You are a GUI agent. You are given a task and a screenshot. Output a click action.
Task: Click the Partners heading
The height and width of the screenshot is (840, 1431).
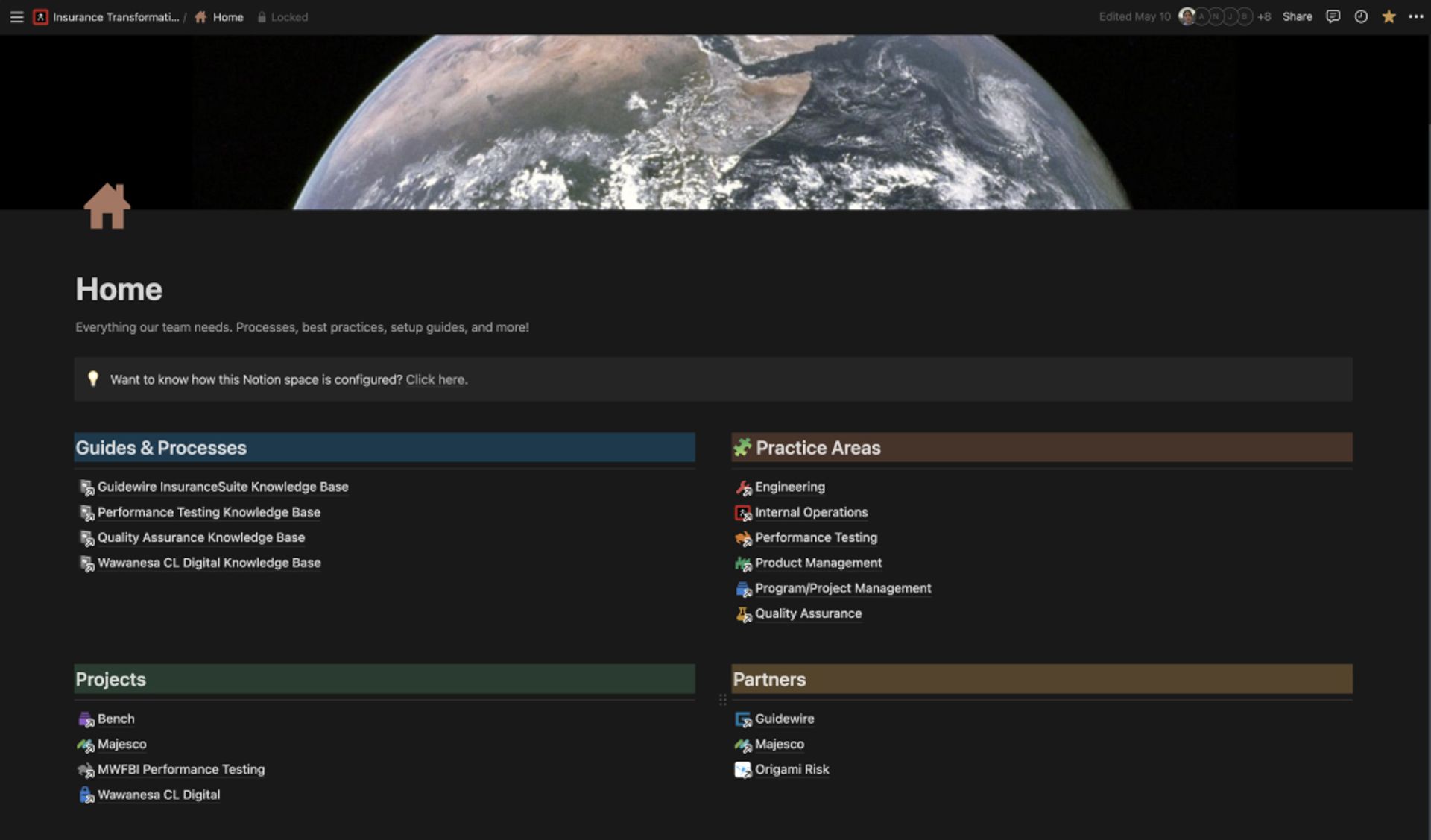pos(769,679)
